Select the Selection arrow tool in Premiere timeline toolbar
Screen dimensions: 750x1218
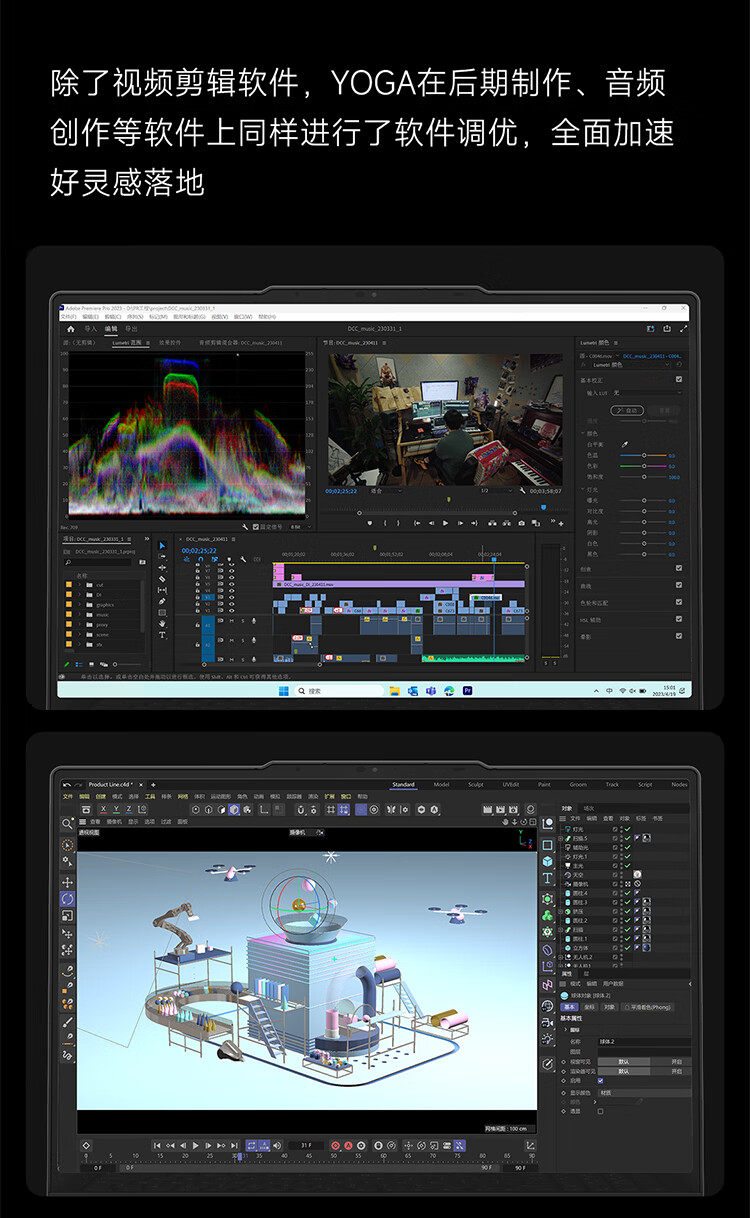pos(162,545)
